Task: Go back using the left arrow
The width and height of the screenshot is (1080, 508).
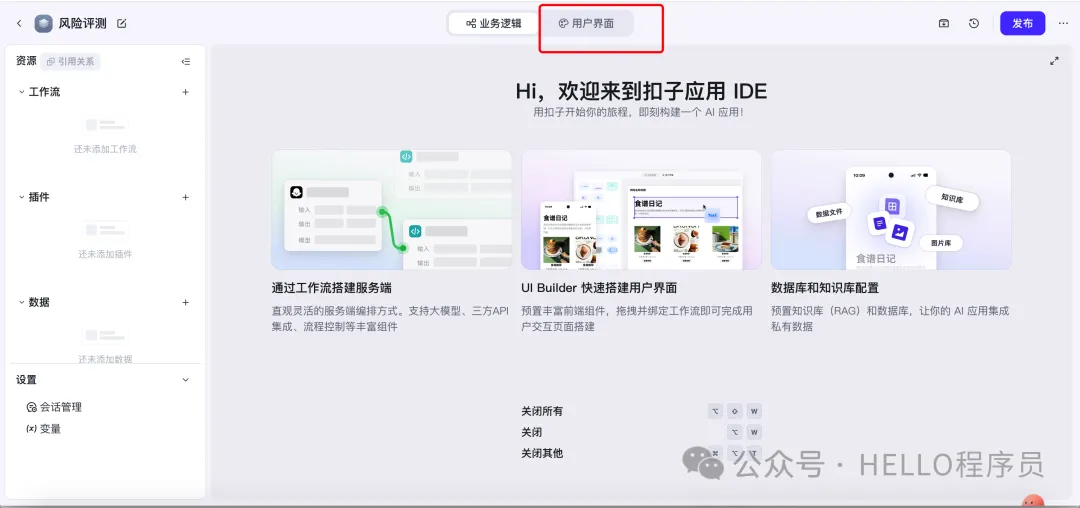Action: [19, 23]
